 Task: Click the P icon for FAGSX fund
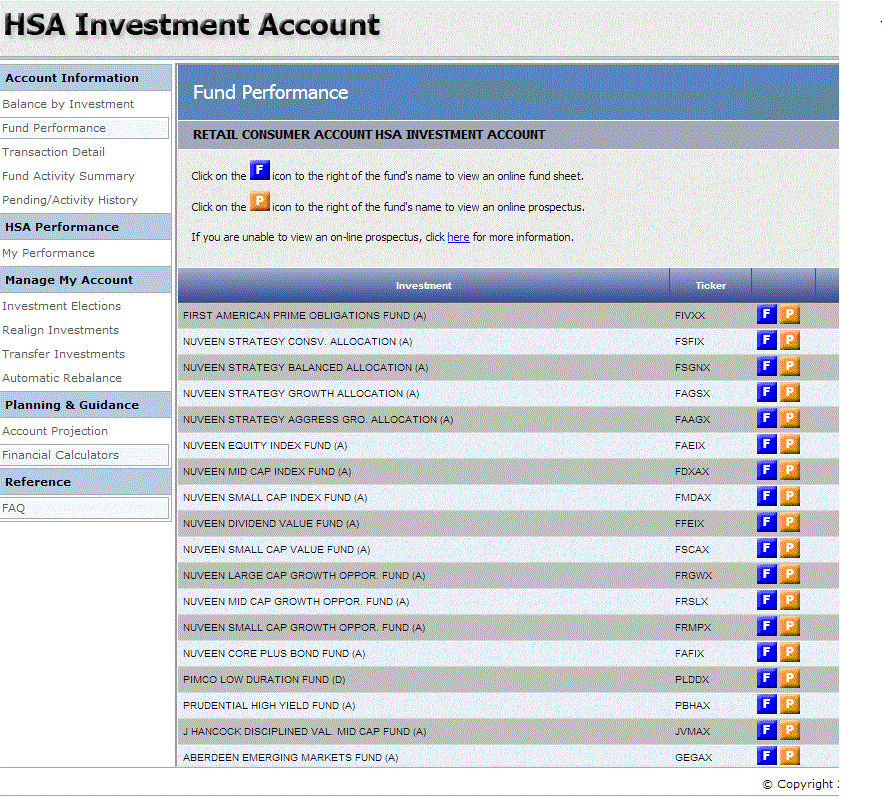coord(790,392)
